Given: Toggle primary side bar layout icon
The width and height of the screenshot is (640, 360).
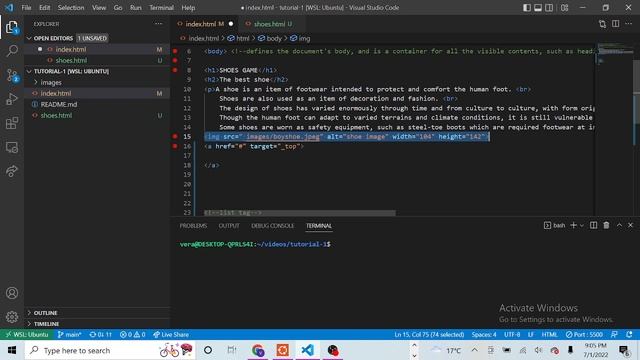Looking at the screenshot, I should (527, 8).
